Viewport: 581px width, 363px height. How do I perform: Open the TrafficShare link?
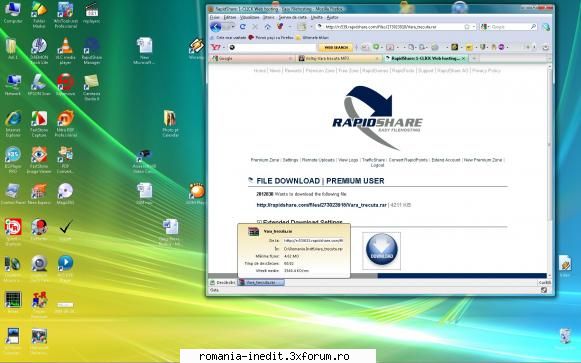[373, 160]
